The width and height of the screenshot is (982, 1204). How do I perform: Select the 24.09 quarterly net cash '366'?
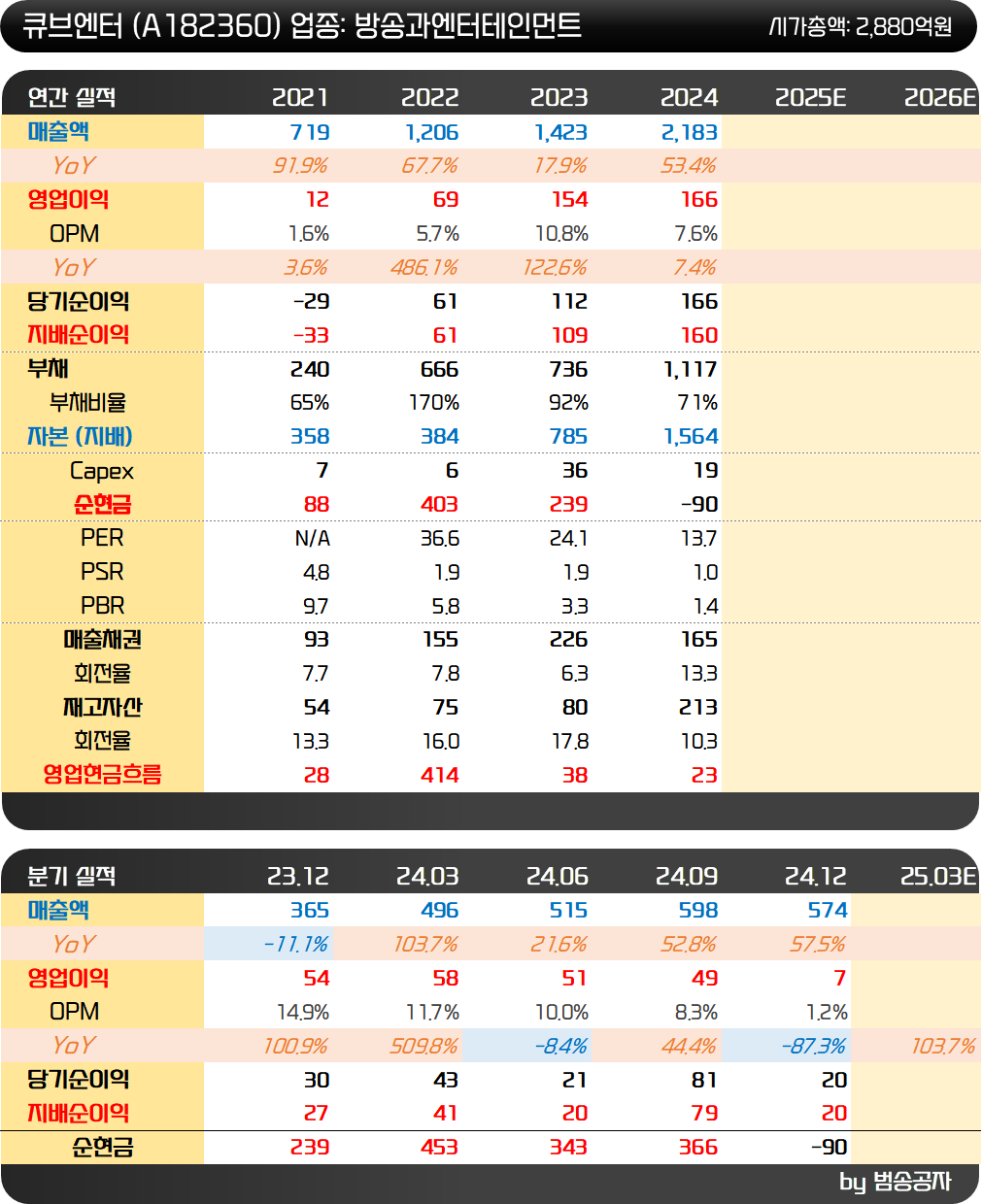[698, 1147]
